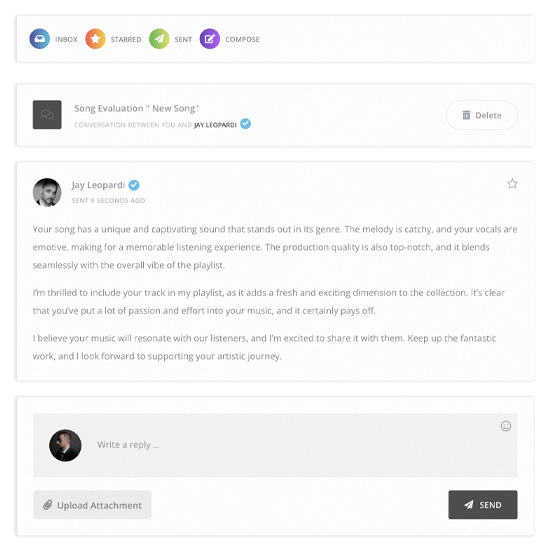Open the emoji picker smiley icon
The height and width of the screenshot is (550, 550).
[x=505, y=426]
